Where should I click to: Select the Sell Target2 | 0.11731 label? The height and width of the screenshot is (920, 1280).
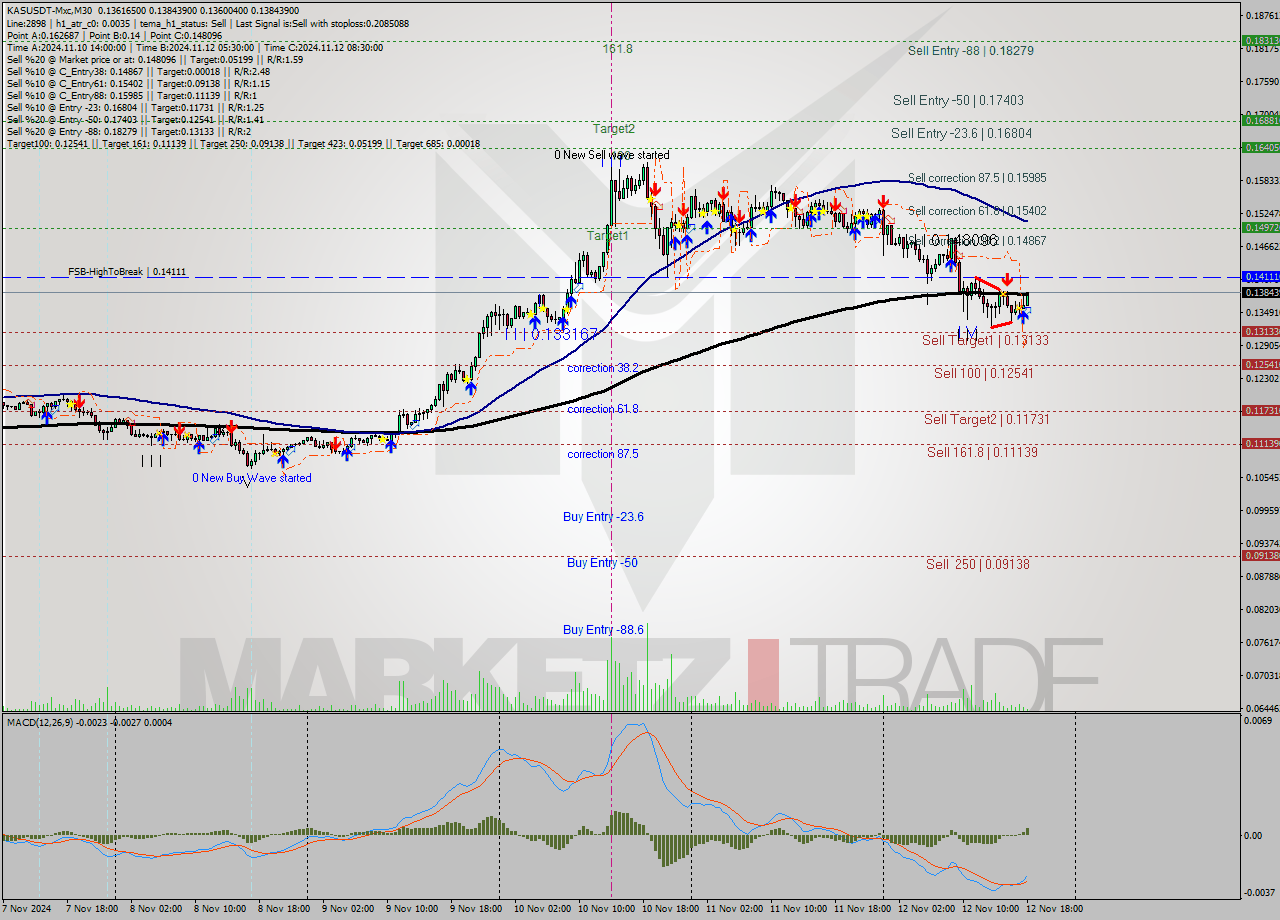click(986, 419)
